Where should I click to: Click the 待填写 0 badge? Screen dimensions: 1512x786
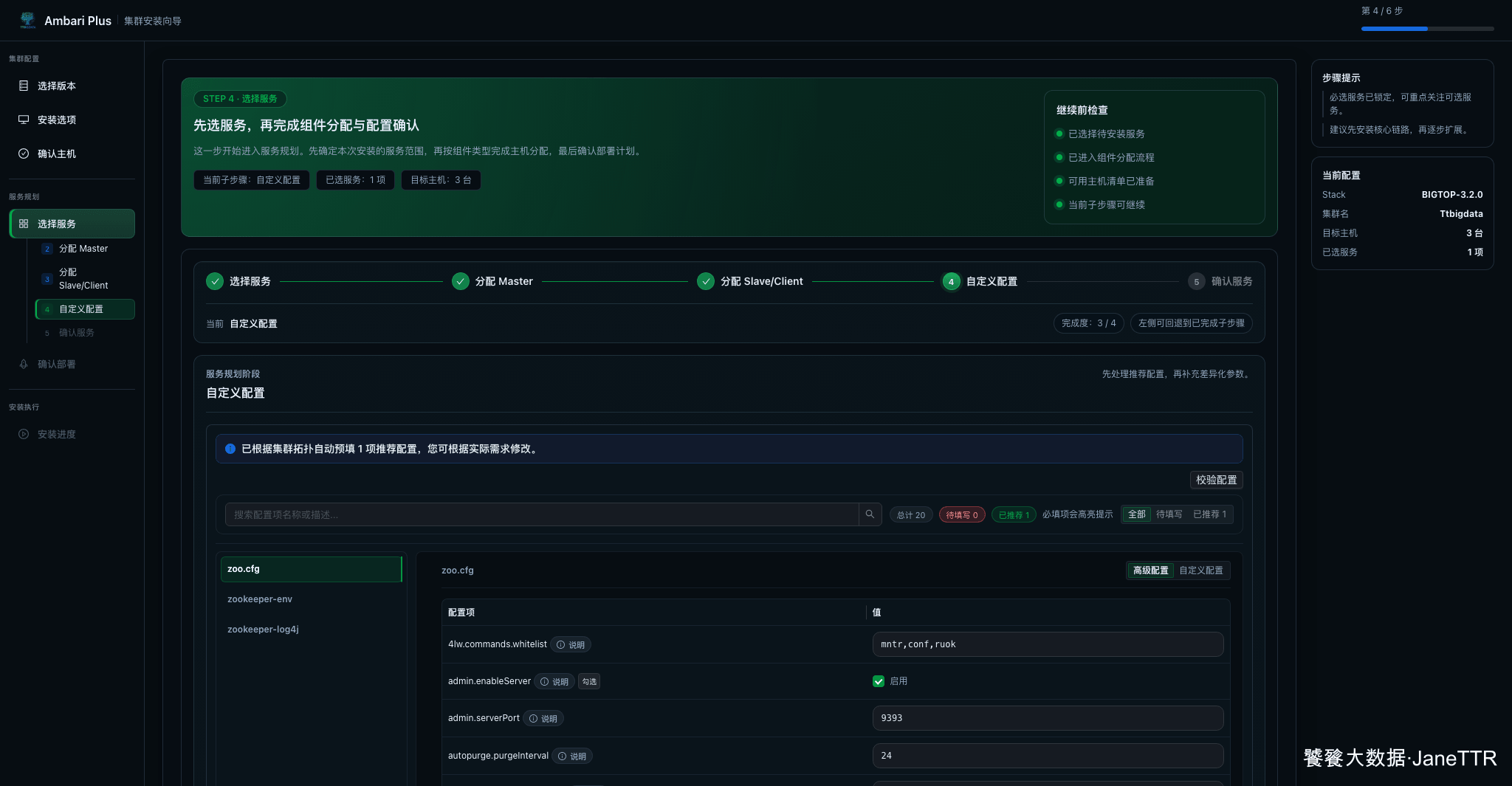pyautogui.click(x=962, y=514)
